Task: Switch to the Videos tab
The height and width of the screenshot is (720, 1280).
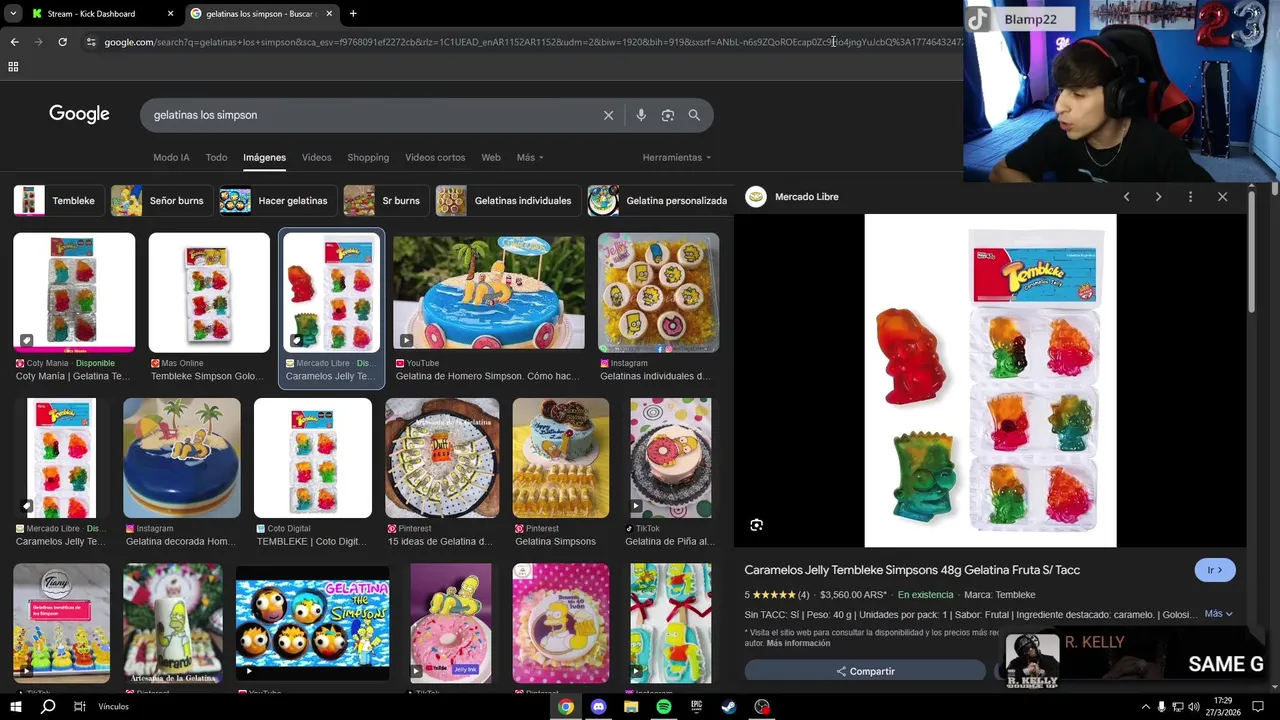Action: coord(316,157)
